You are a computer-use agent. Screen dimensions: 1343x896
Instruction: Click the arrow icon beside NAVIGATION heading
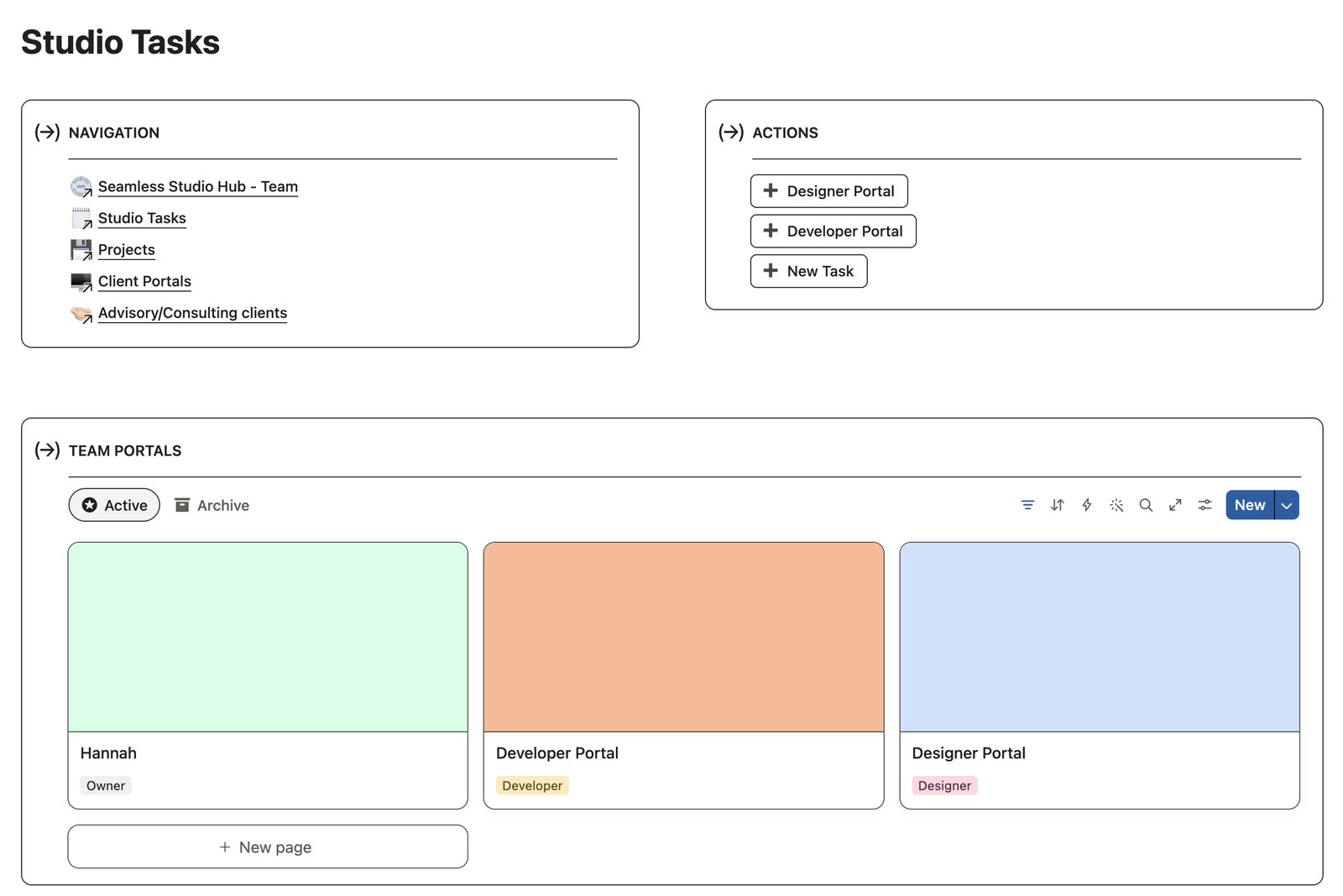(x=47, y=133)
